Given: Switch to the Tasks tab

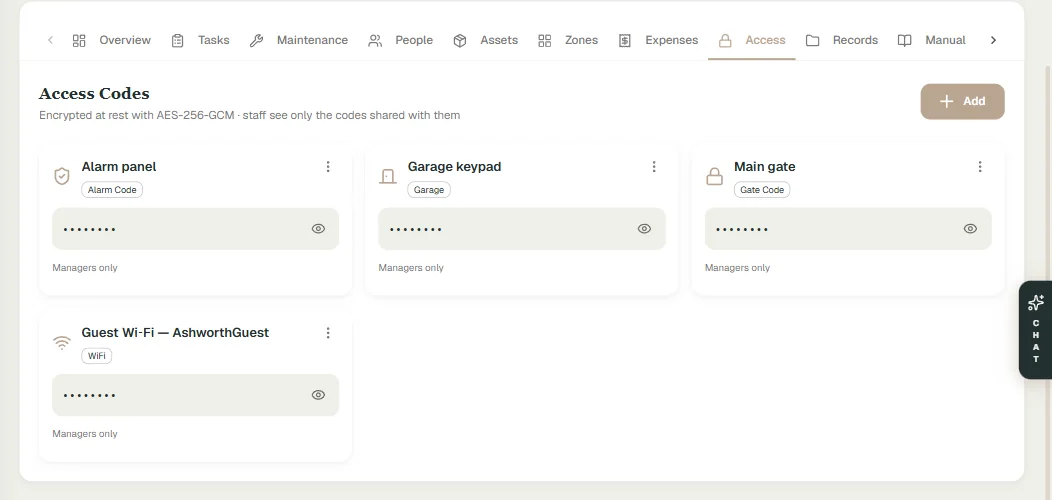Looking at the screenshot, I should pyautogui.click(x=201, y=40).
